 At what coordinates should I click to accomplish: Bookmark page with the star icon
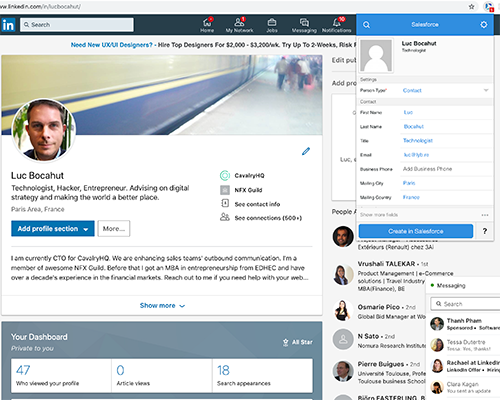471,7
